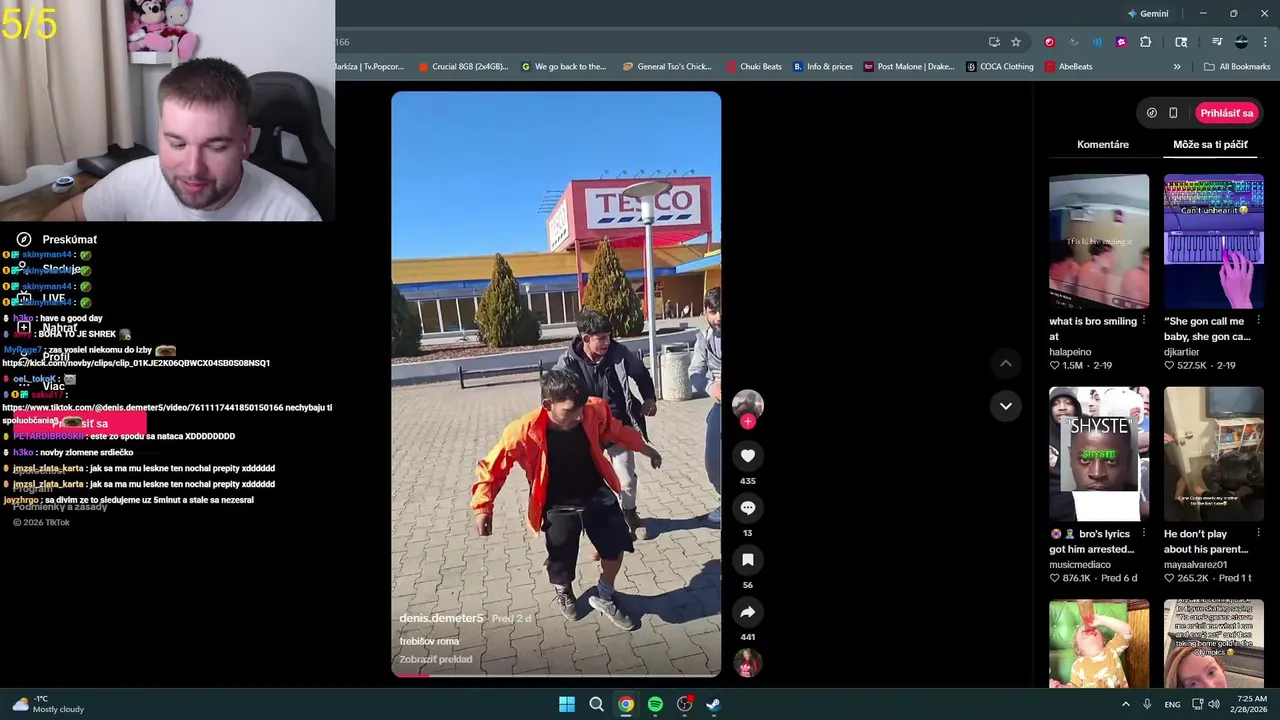Open 'He don't play about his parent' thumbnail
1280x720 pixels.
click(x=1214, y=454)
